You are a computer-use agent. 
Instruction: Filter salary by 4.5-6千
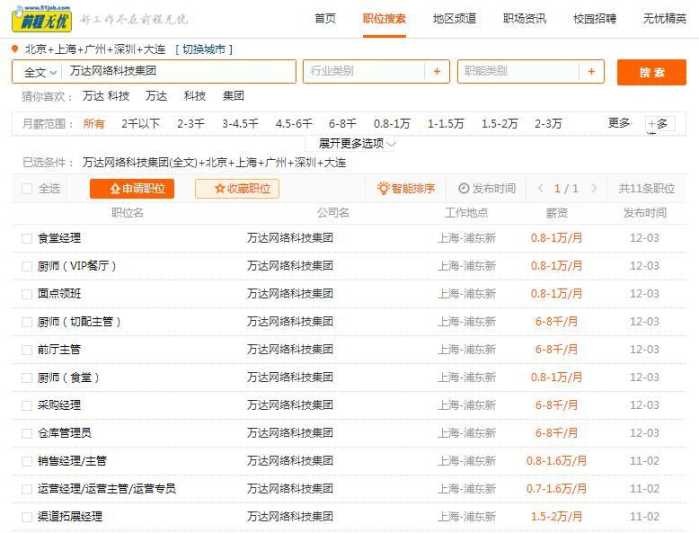pos(293,123)
